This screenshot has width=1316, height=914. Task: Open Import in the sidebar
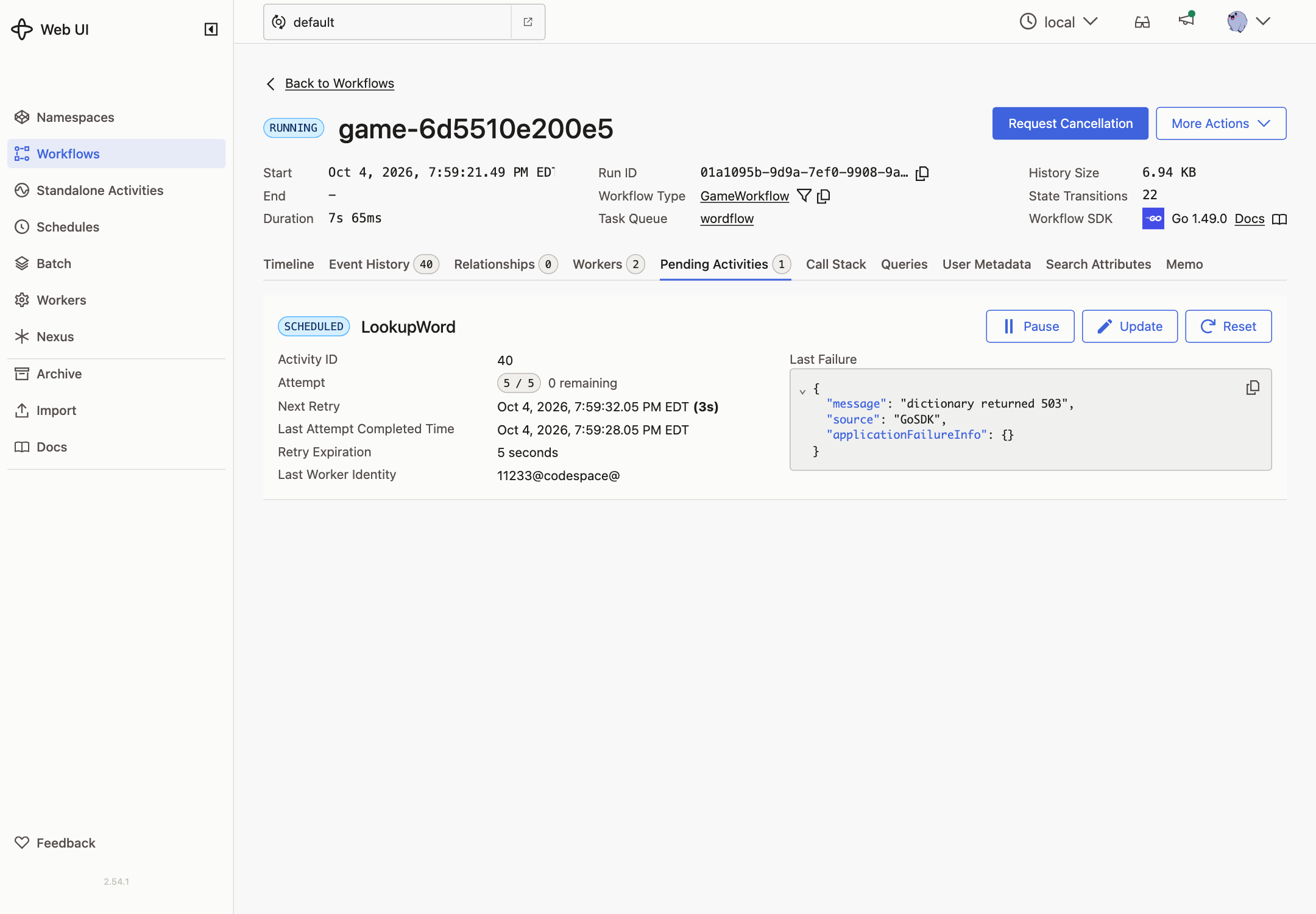click(116, 410)
